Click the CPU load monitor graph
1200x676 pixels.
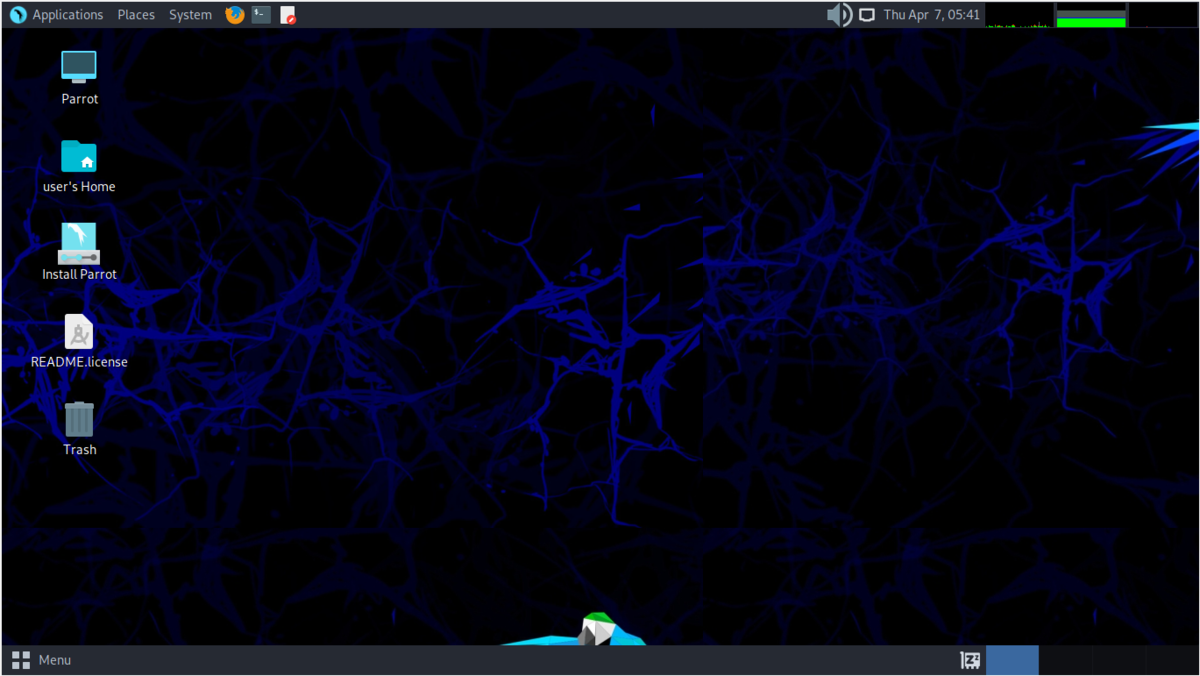[1019, 15]
